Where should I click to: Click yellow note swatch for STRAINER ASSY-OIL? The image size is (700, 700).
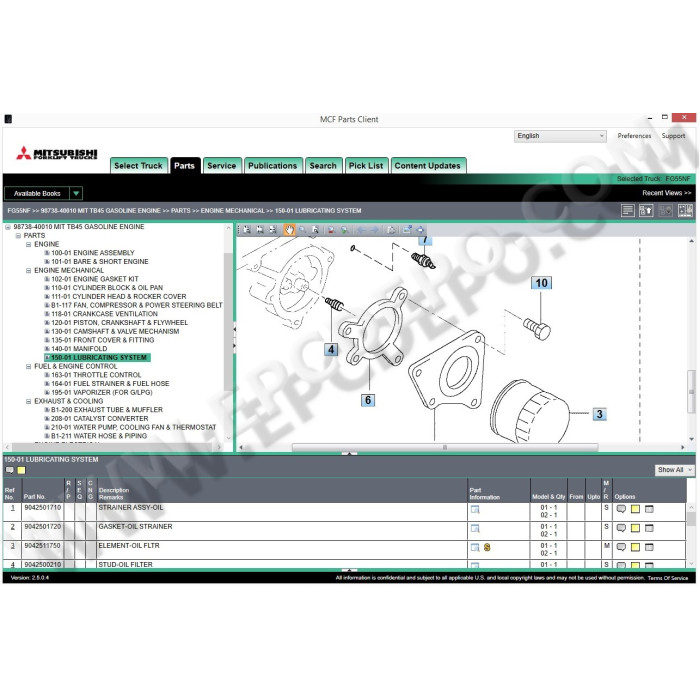635,509
